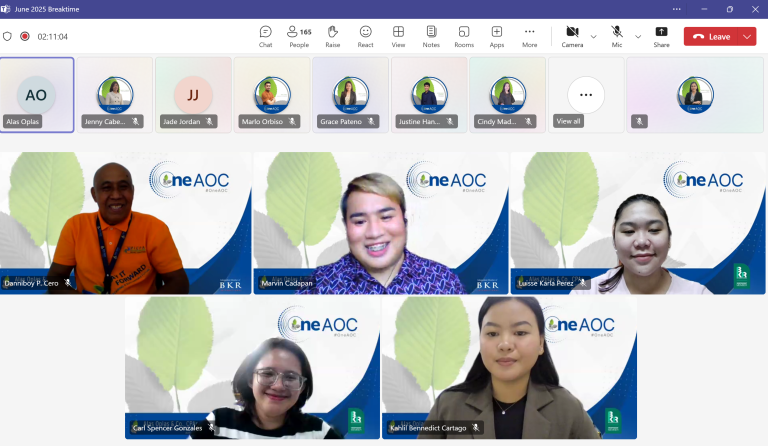Open the View layout menu

(398, 36)
